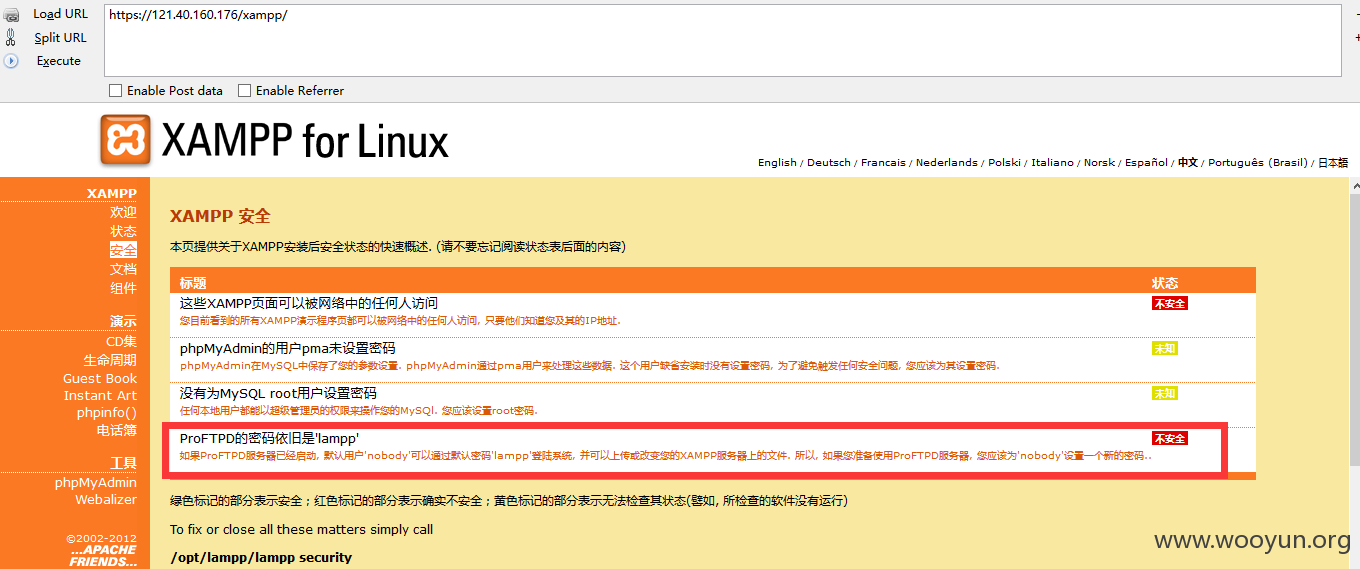The image size is (1360, 569).
Task: Switch language to Polski
Action: 1005,162
